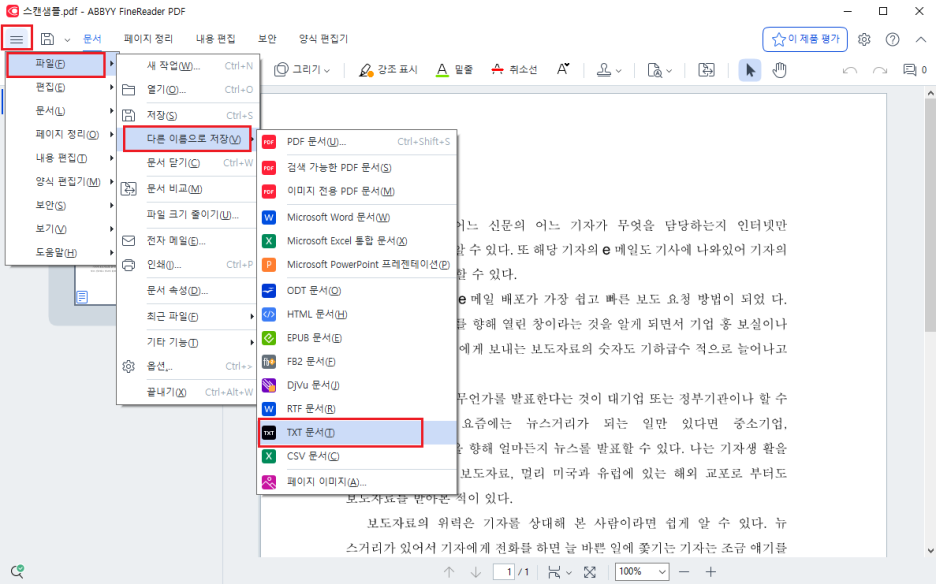Open 옵션 from the file menu
The width and height of the screenshot is (936, 584).
(187, 366)
